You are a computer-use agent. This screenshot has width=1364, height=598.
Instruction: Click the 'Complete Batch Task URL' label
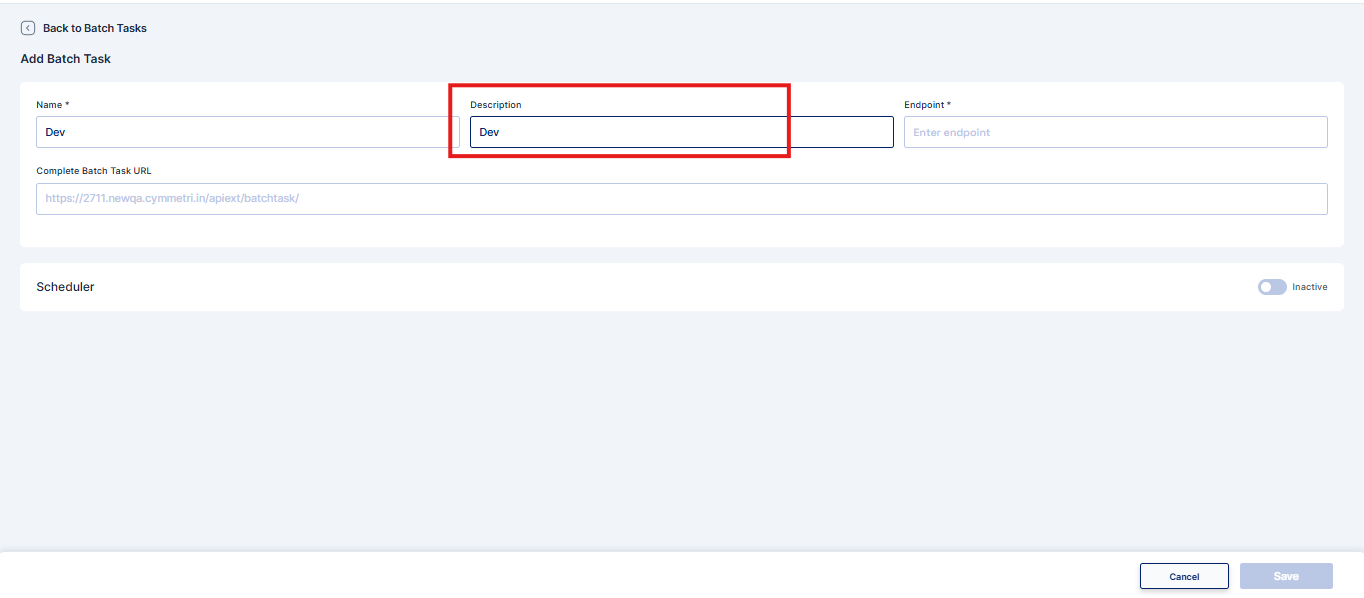coord(94,171)
